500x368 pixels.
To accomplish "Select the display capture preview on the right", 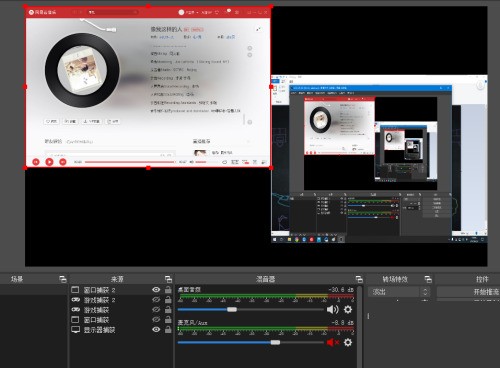I will [379, 159].
